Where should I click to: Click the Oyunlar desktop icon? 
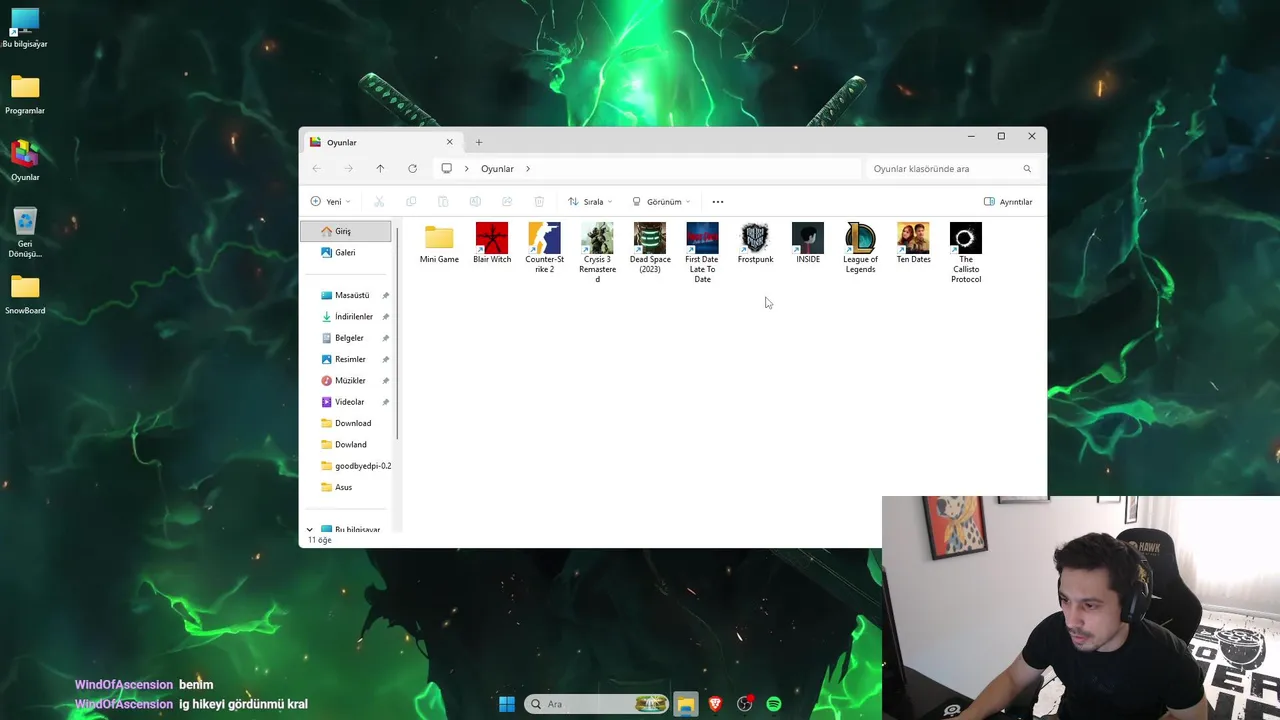click(x=25, y=161)
